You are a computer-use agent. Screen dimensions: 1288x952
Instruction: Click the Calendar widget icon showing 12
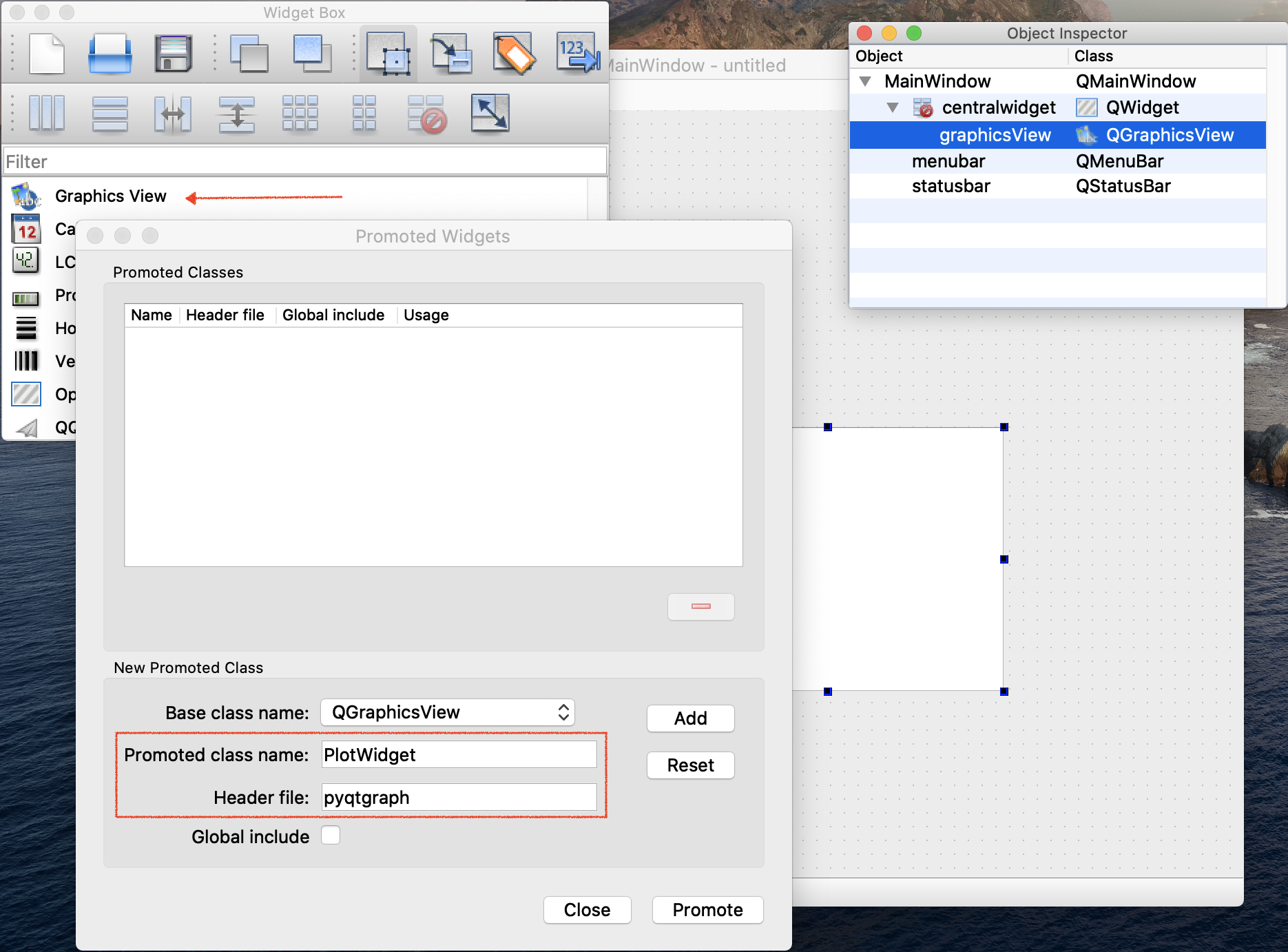[26, 229]
